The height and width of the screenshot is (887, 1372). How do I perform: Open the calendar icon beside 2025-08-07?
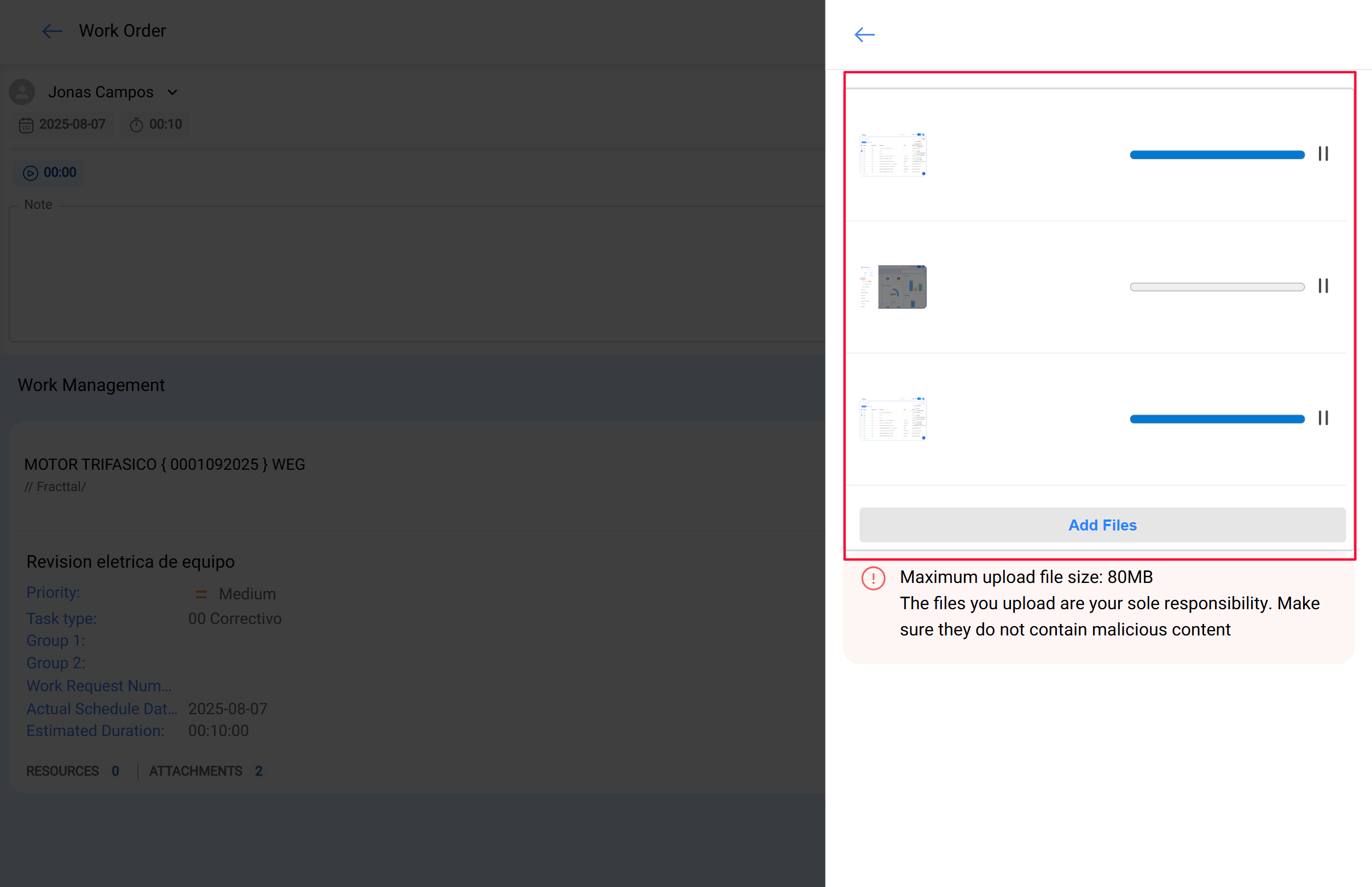pos(26,125)
